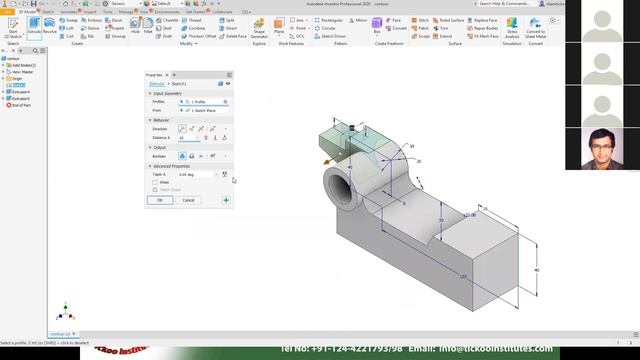Viewport: 640px width, 360px height.
Task: Select the Thread tool
Action: [x=191, y=20]
